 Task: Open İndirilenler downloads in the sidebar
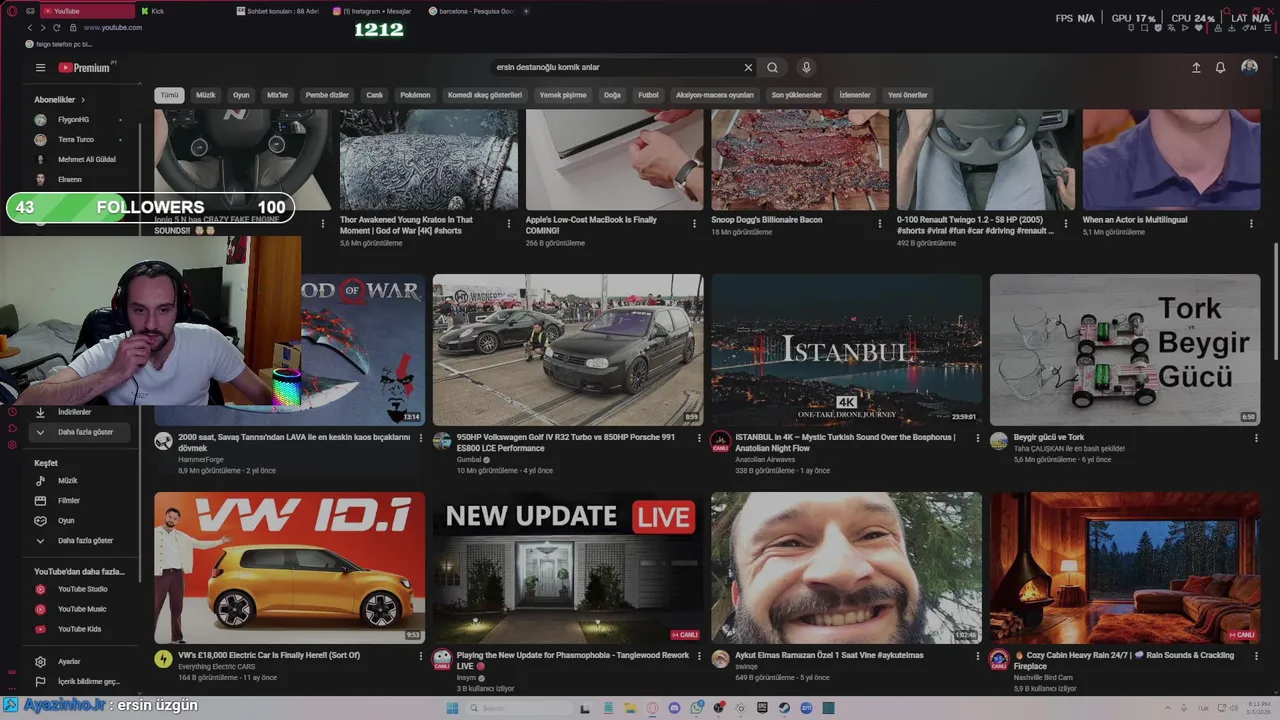75,412
